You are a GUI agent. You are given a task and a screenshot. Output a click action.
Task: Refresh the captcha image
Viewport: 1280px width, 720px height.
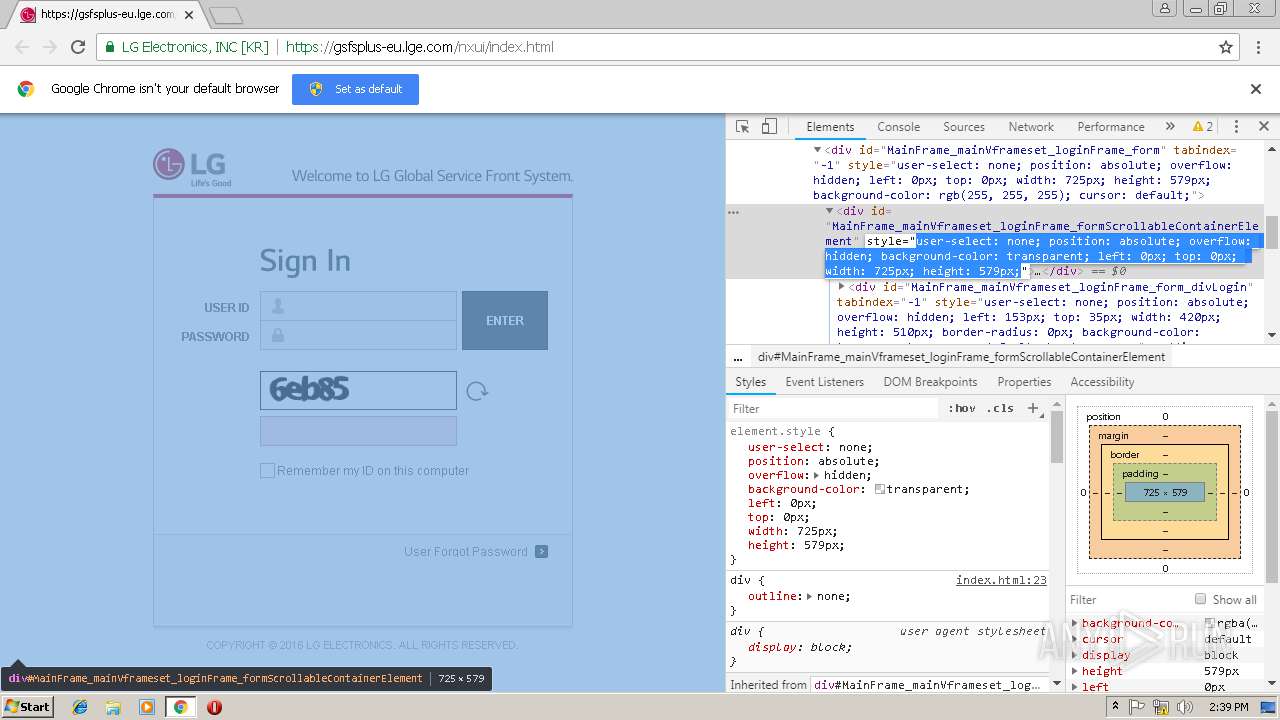(477, 391)
